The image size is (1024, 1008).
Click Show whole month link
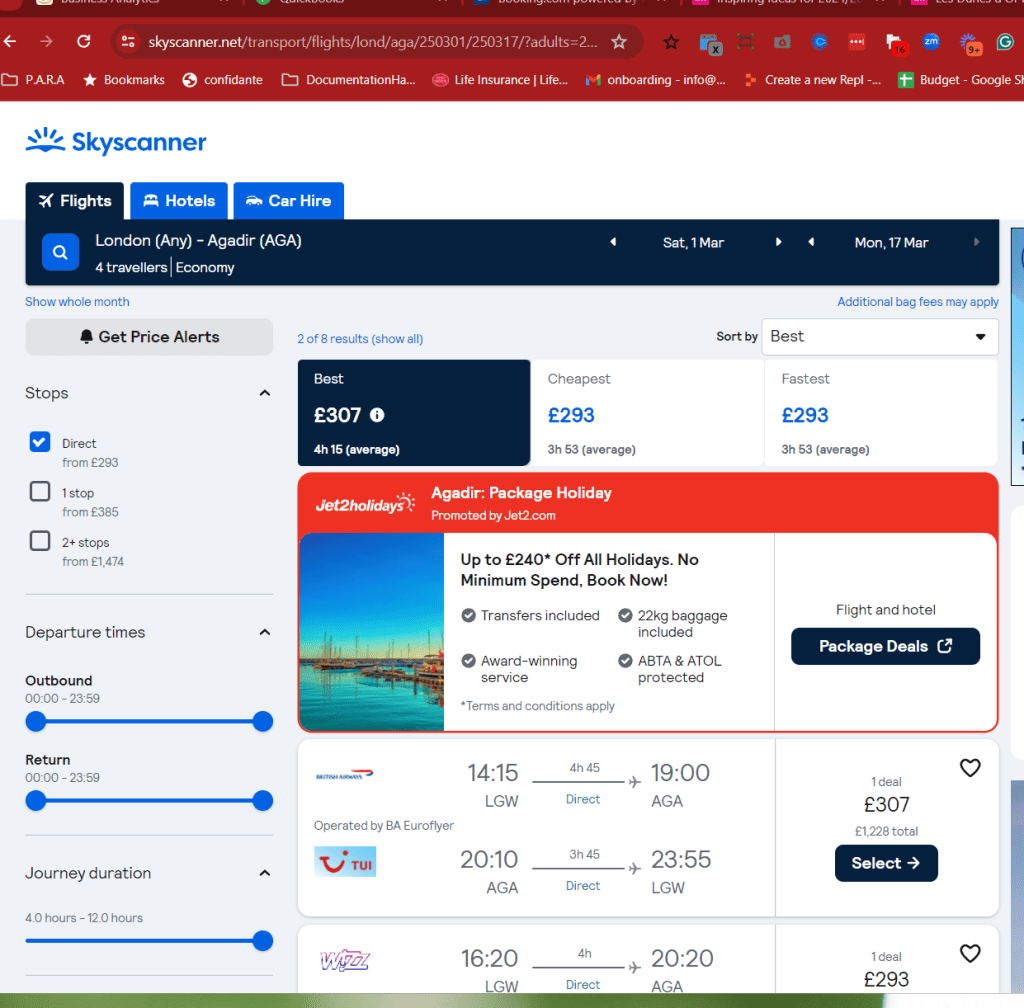coord(77,302)
